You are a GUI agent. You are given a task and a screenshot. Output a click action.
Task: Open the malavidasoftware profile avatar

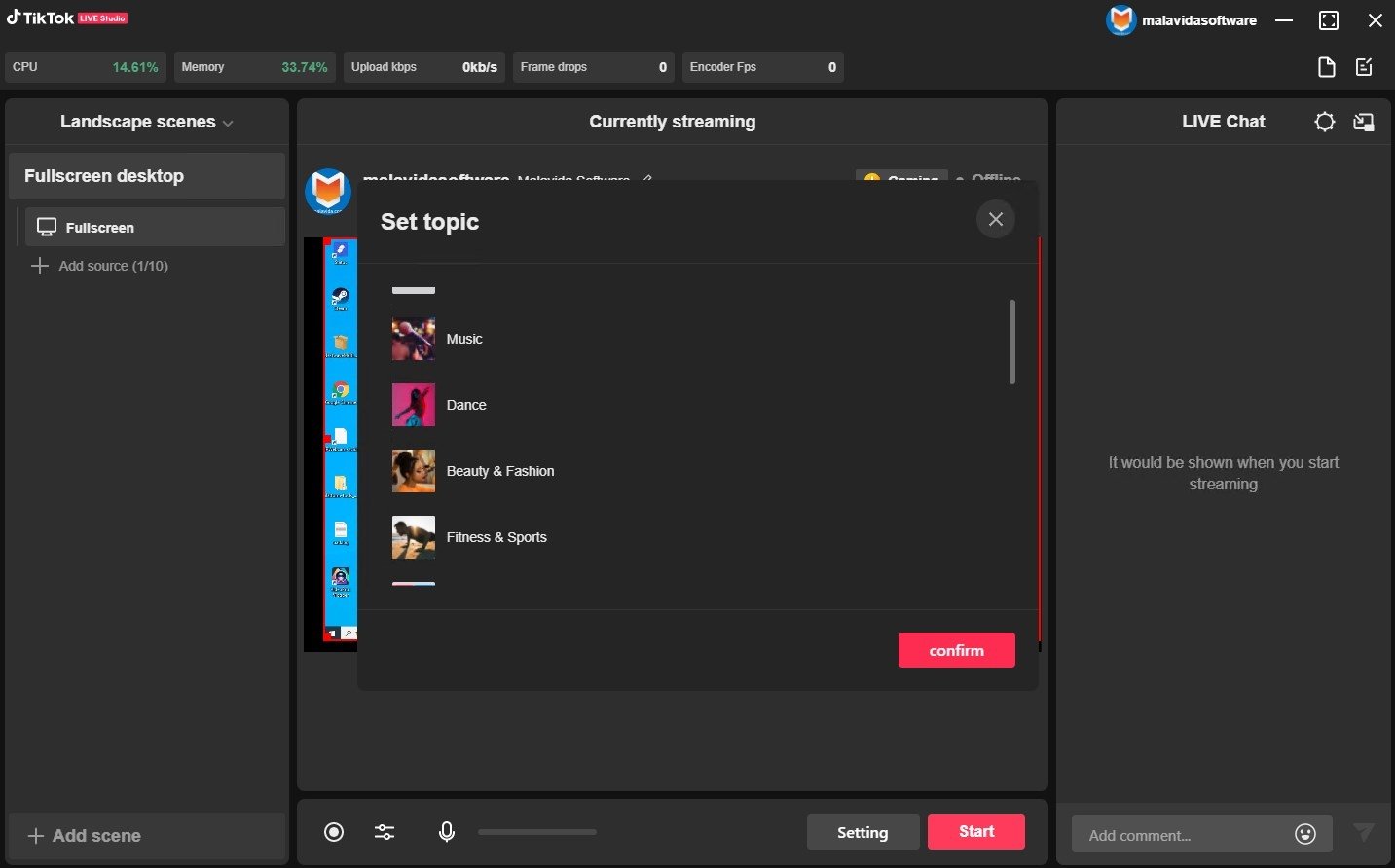(x=1120, y=19)
